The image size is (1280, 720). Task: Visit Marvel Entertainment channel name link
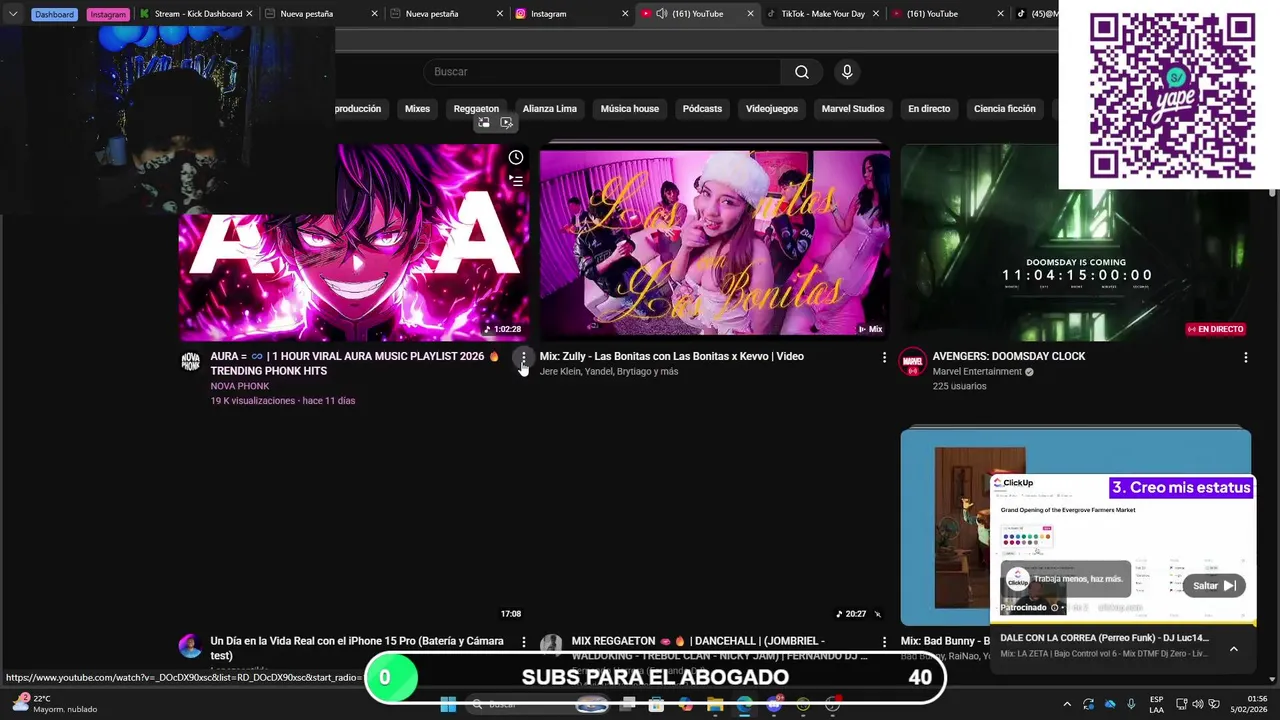(x=977, y=371)
